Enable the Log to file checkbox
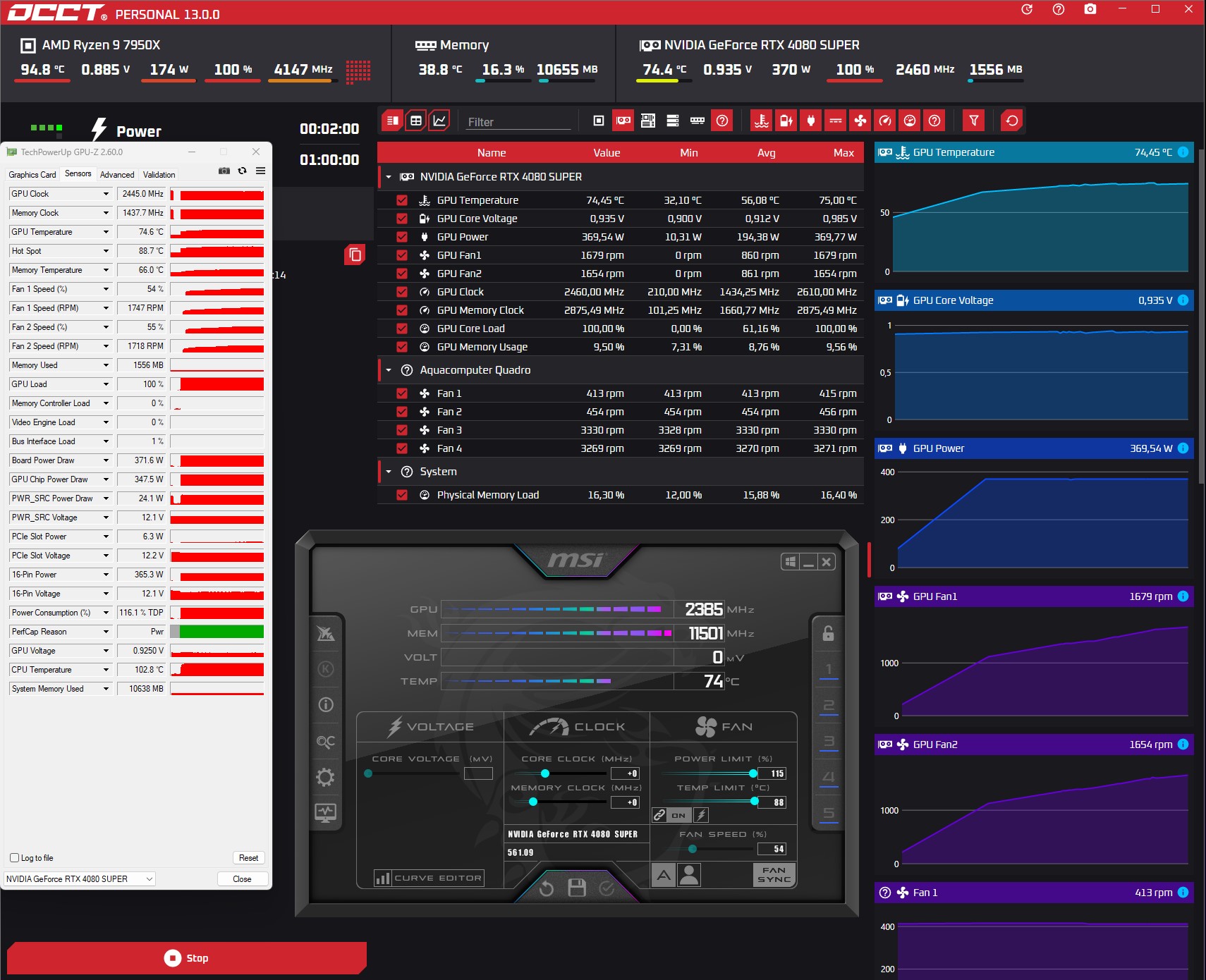 tap(14, 858)
